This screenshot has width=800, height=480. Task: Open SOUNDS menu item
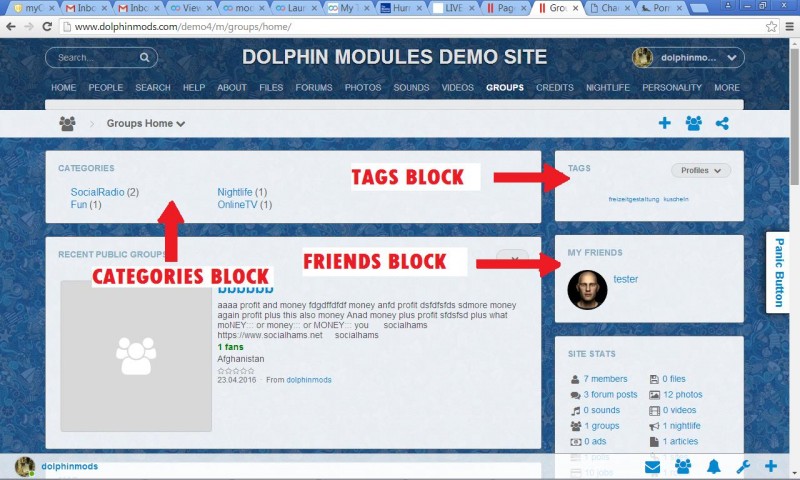tap(411, 88)
